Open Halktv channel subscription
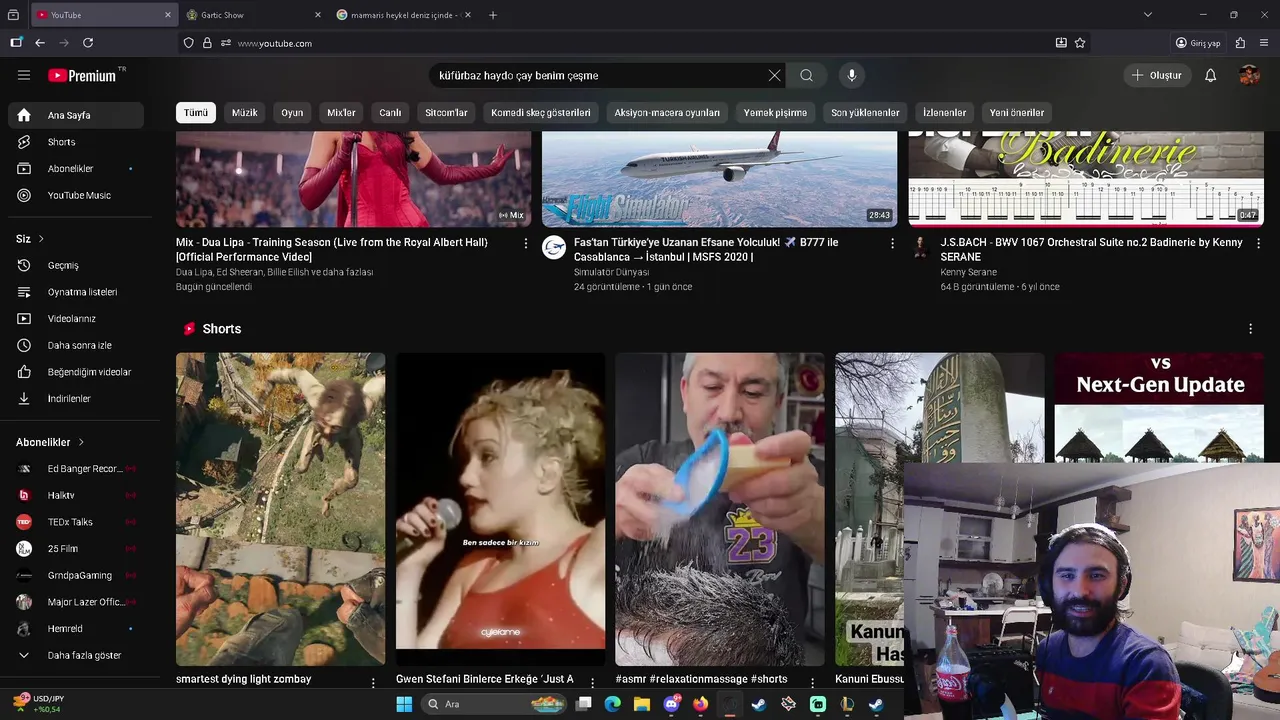1280x720 pixels. 76,495
